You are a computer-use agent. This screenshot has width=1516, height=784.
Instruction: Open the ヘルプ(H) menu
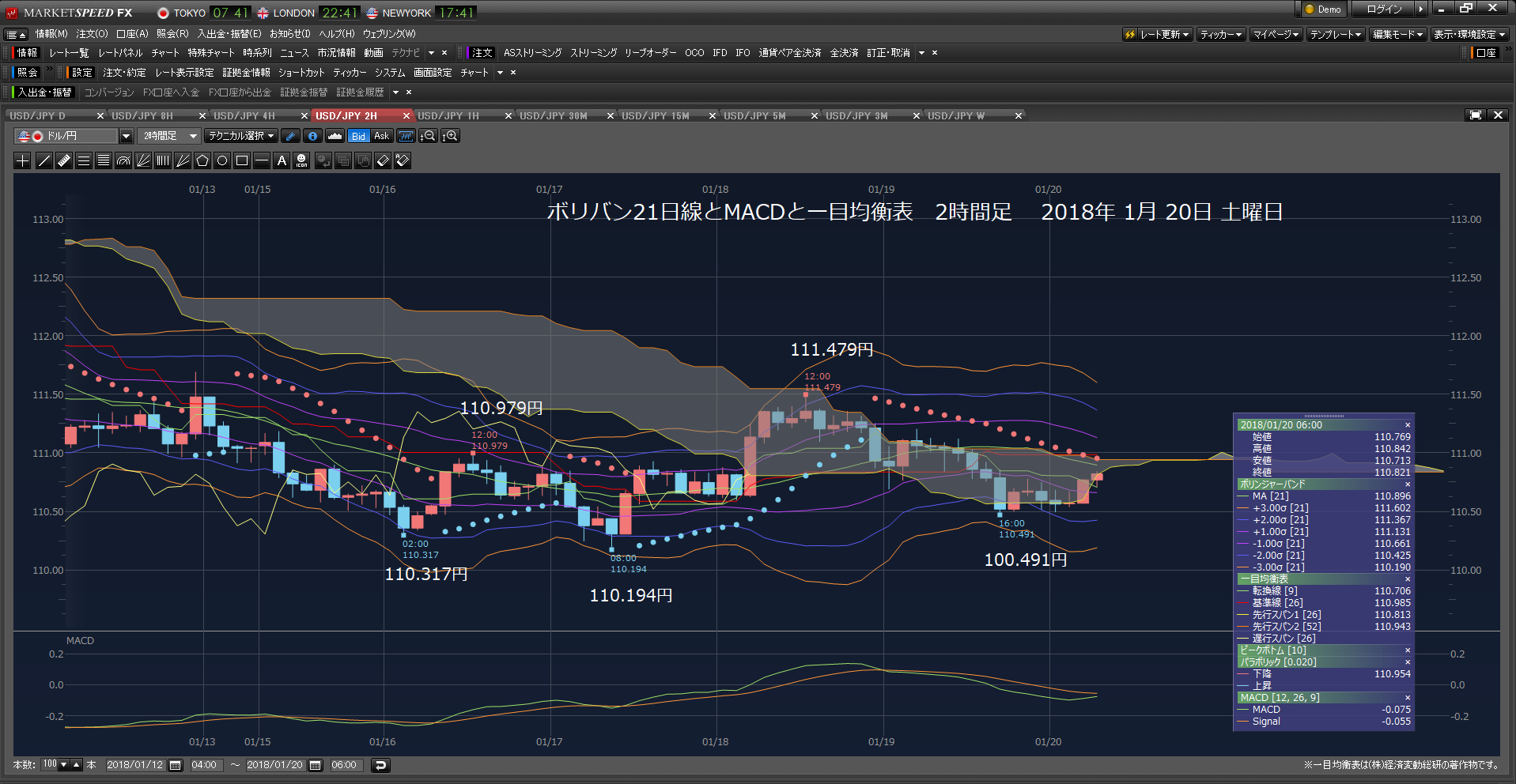[337, 34]
